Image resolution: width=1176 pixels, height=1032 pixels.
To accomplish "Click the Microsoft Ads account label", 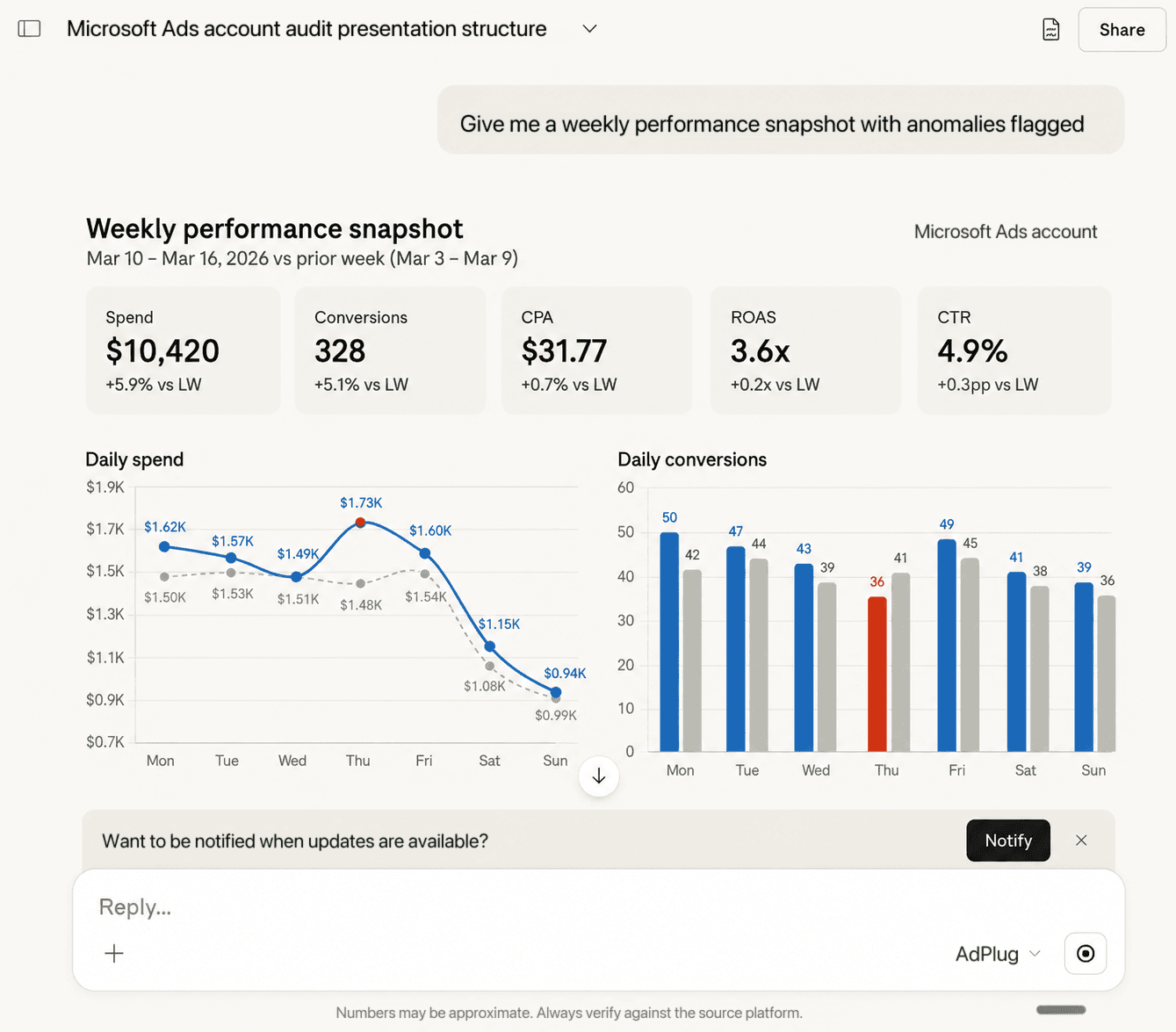I will click(1006, 232).
